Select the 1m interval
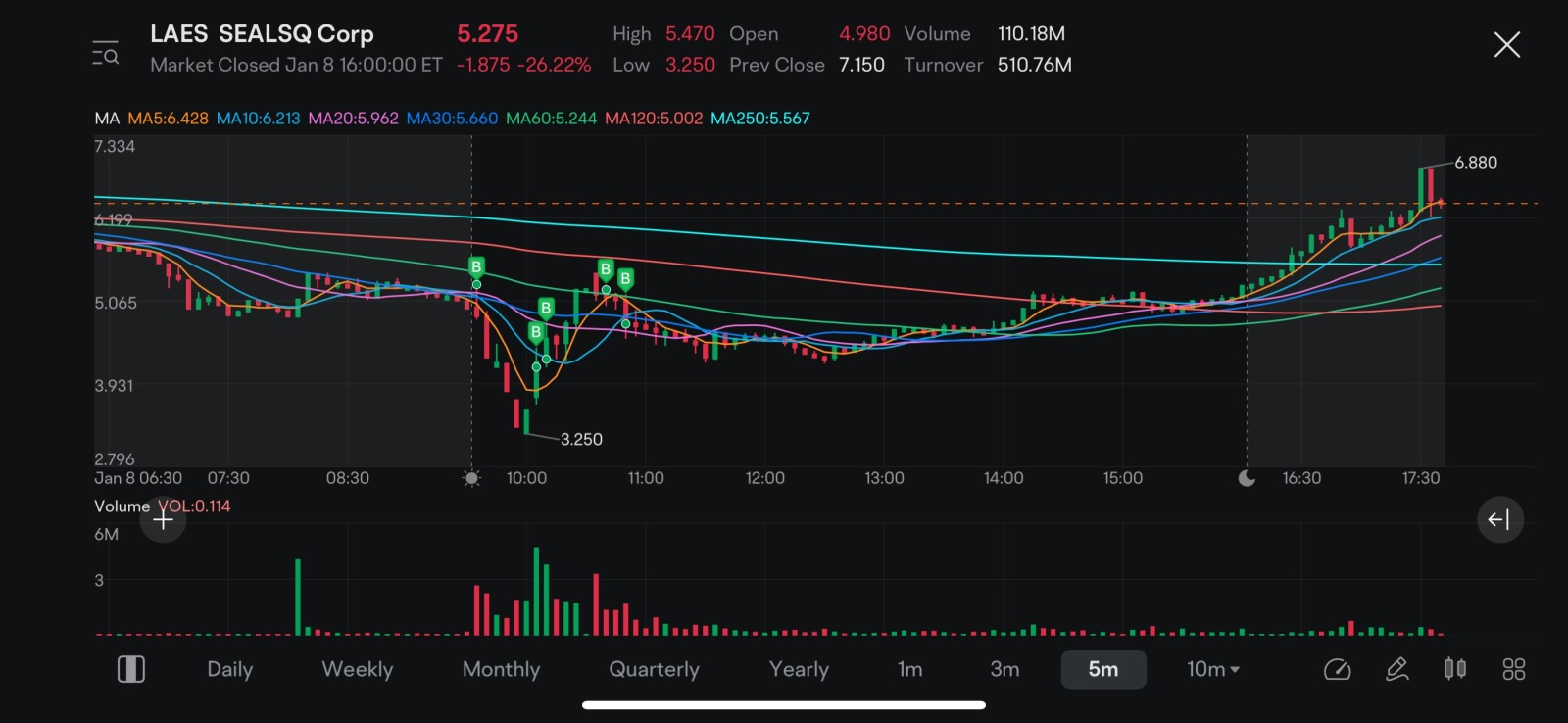 click(x=910, y=669)
